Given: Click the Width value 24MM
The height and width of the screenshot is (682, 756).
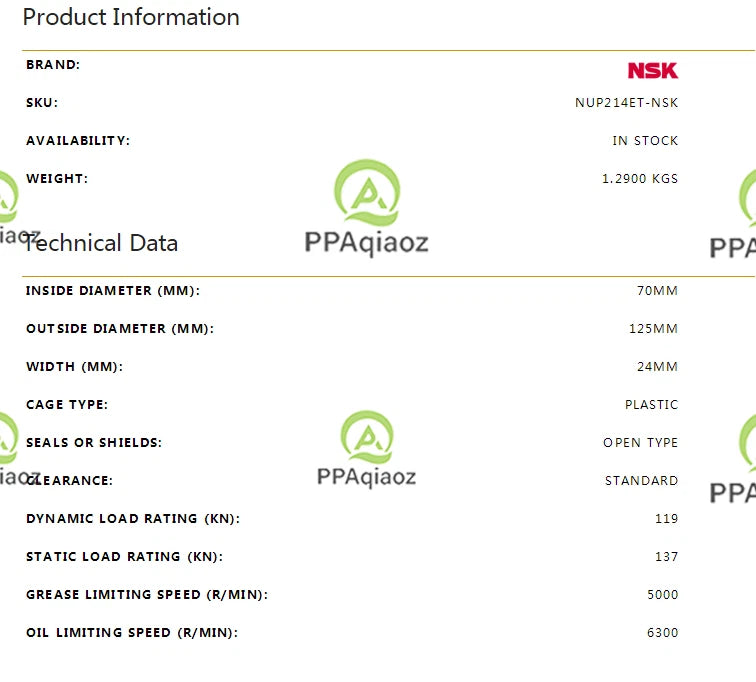Looking at the screenshot, I should pyautogui.click(x=657, y=367).
